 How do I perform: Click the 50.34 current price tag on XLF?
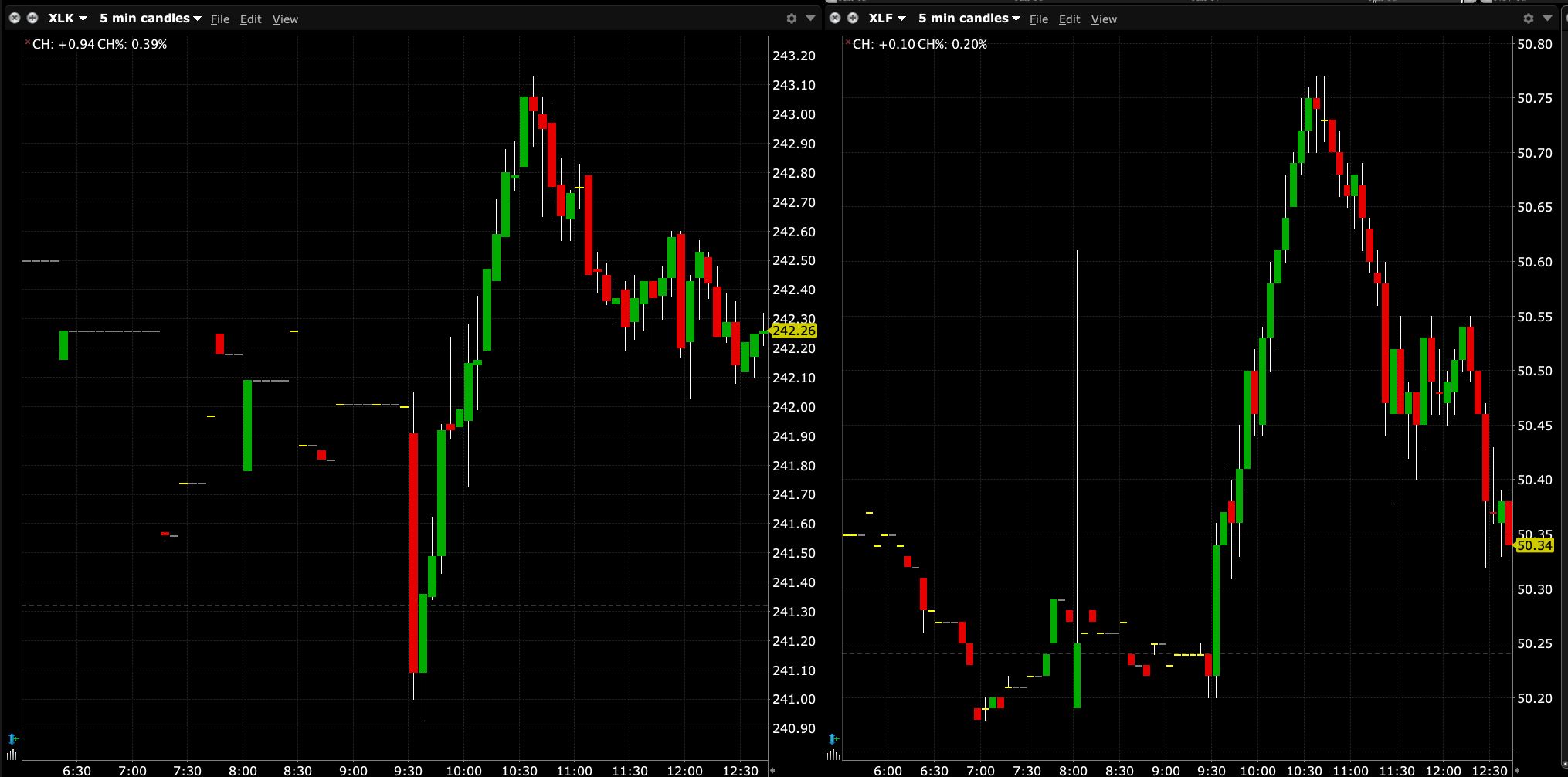(1534, 545)
